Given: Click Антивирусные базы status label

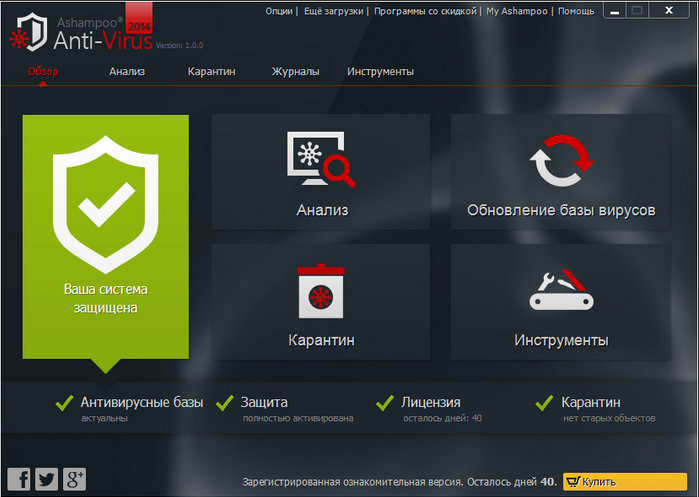Looking at the screenshot, I should coord(142,403).
